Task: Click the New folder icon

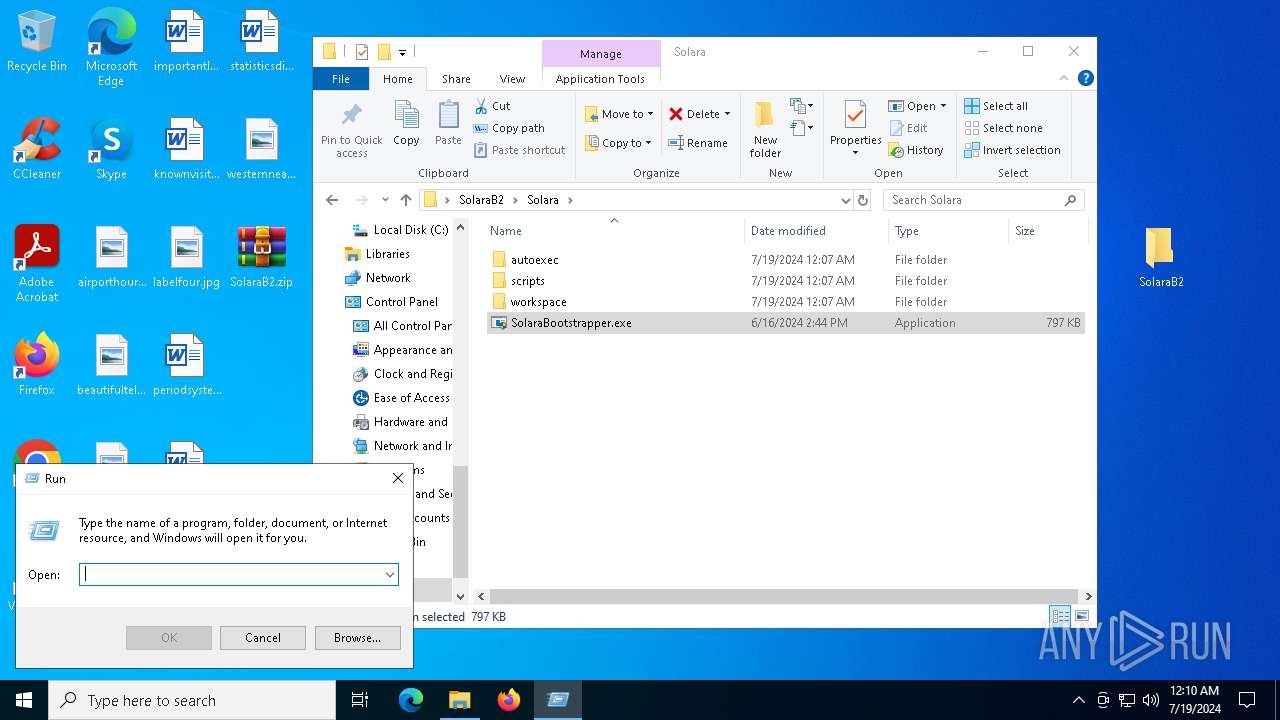Action: [x=765, y=129]
